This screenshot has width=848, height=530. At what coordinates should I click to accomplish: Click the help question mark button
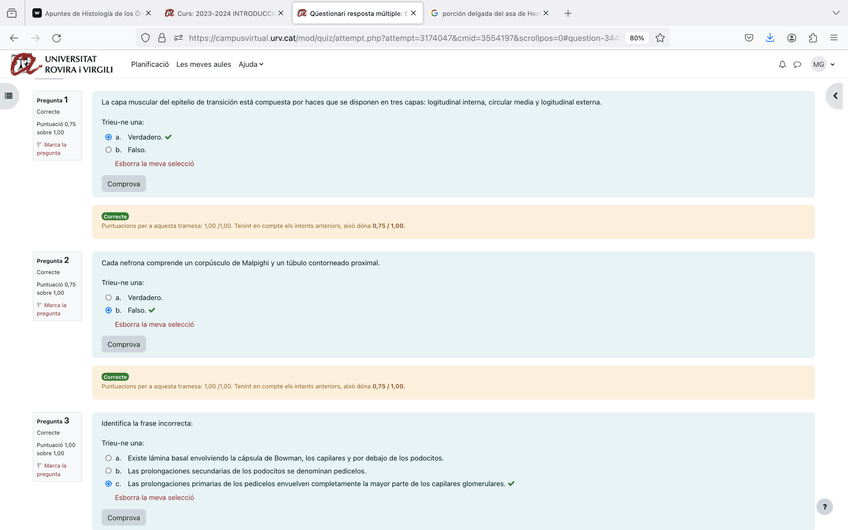pos(825,507)
